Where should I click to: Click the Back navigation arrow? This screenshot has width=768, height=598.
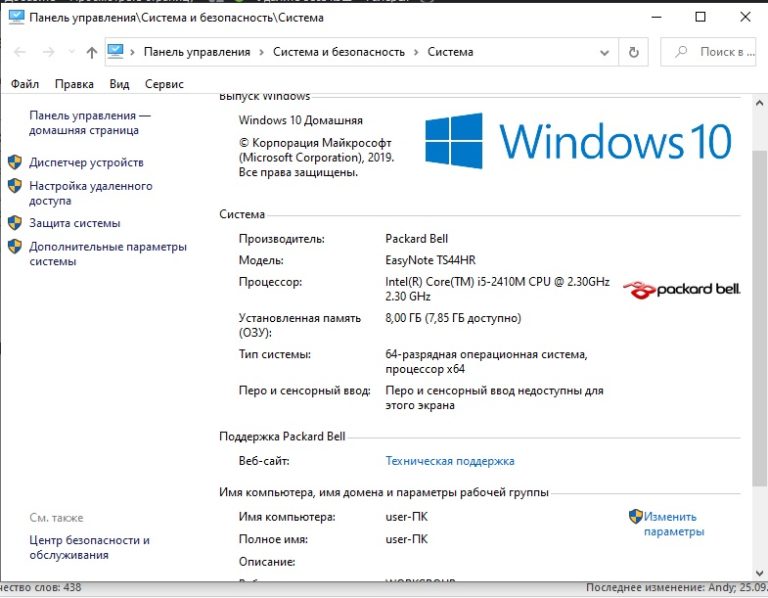(x=20, y=52)
